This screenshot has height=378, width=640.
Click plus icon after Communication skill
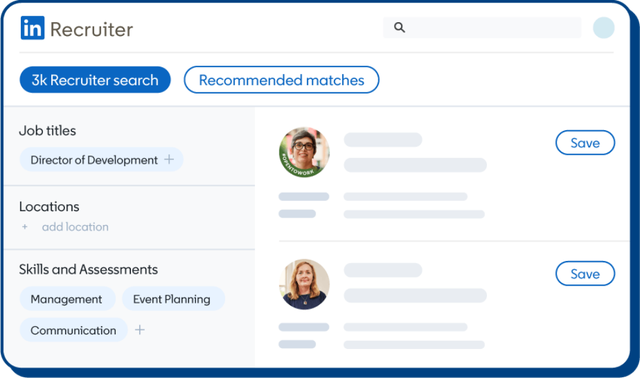tap(140, 330)
